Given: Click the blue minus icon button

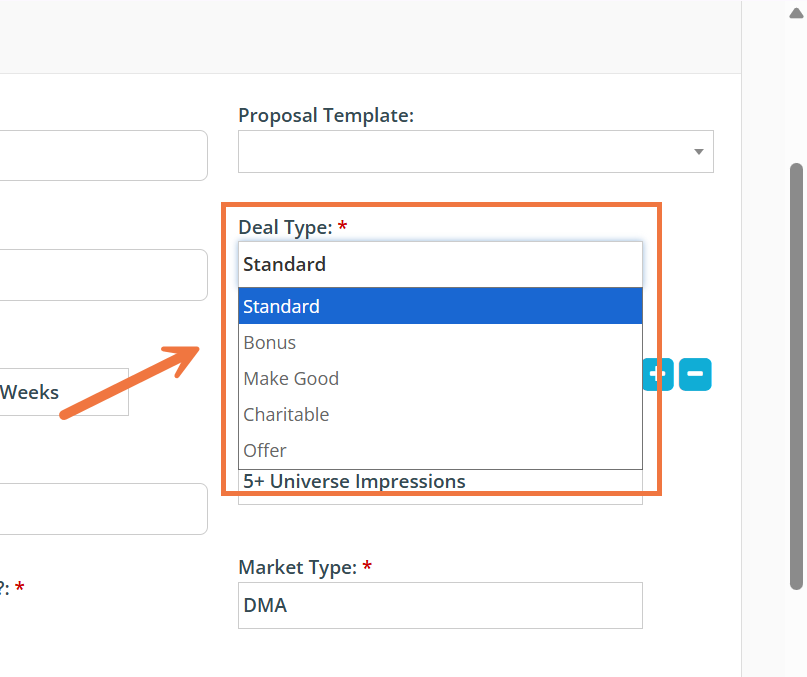Looking at the screenshot, I should point(695,374).
